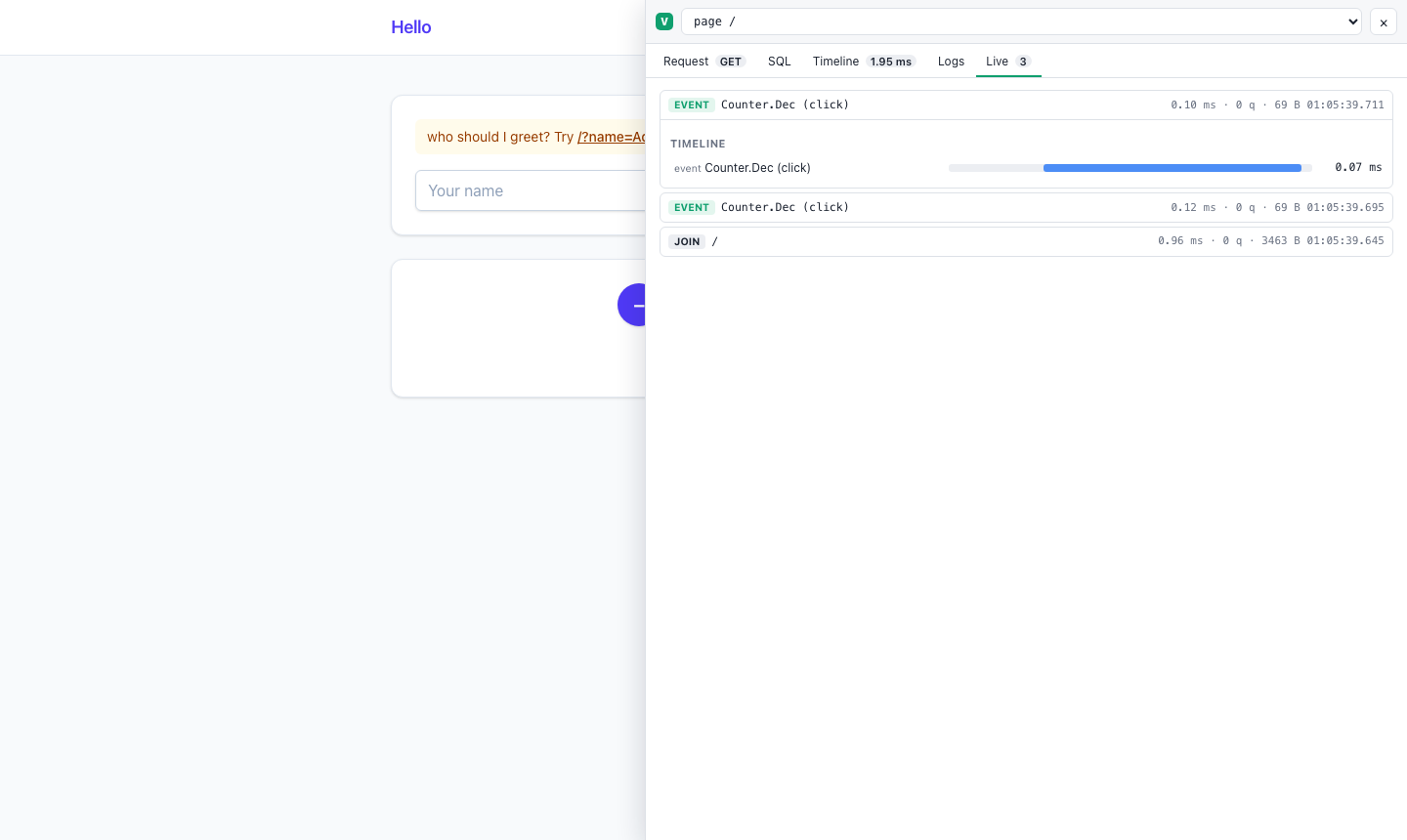The width and height of the screenshot is (1407, 840).
Task: Collapse the first Counter.Dec event row
Action: coord(1026,105)
